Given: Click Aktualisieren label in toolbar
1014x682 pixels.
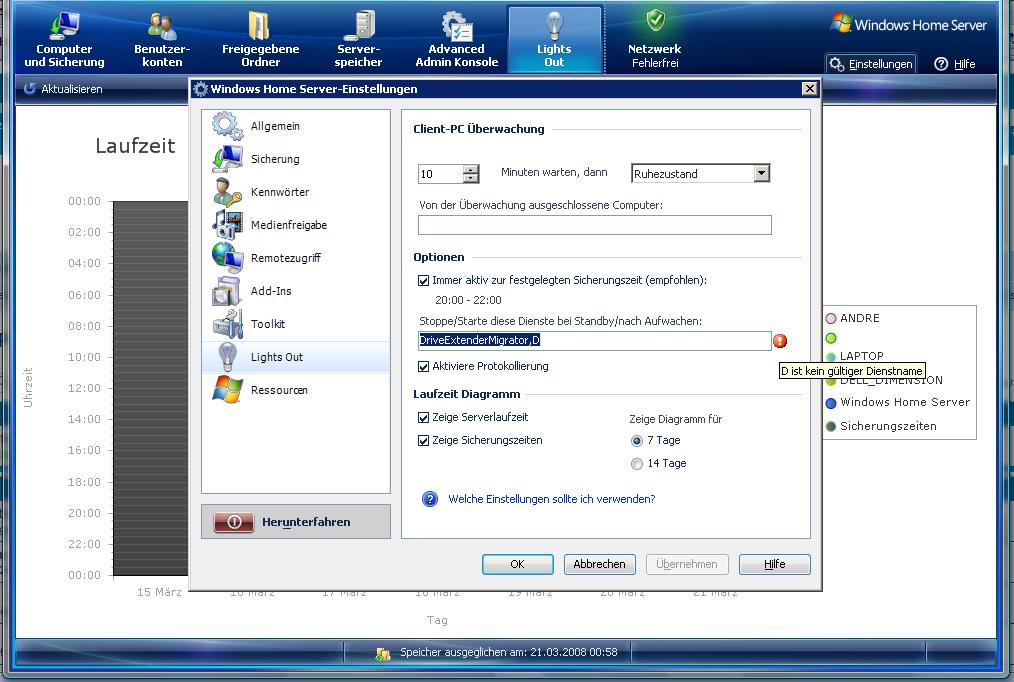Looking at the screenshot, I should coord(72,89).
